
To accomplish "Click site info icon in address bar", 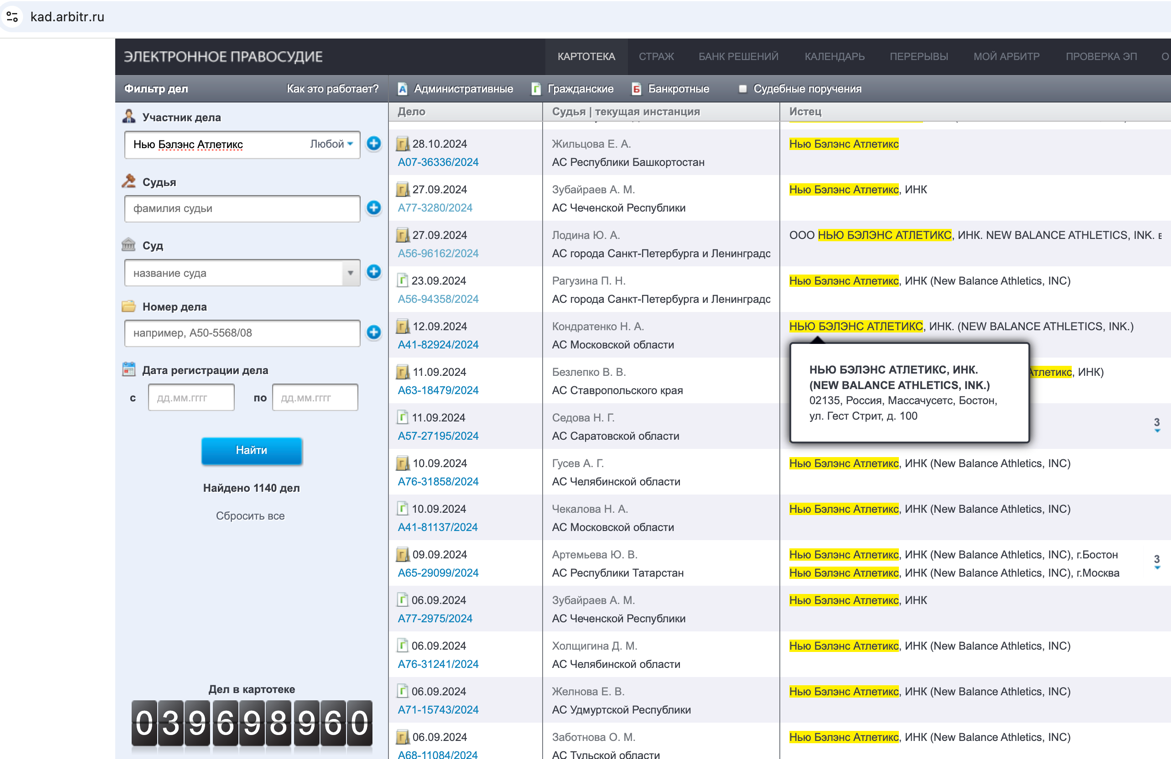I will click(x=12, y=16).
